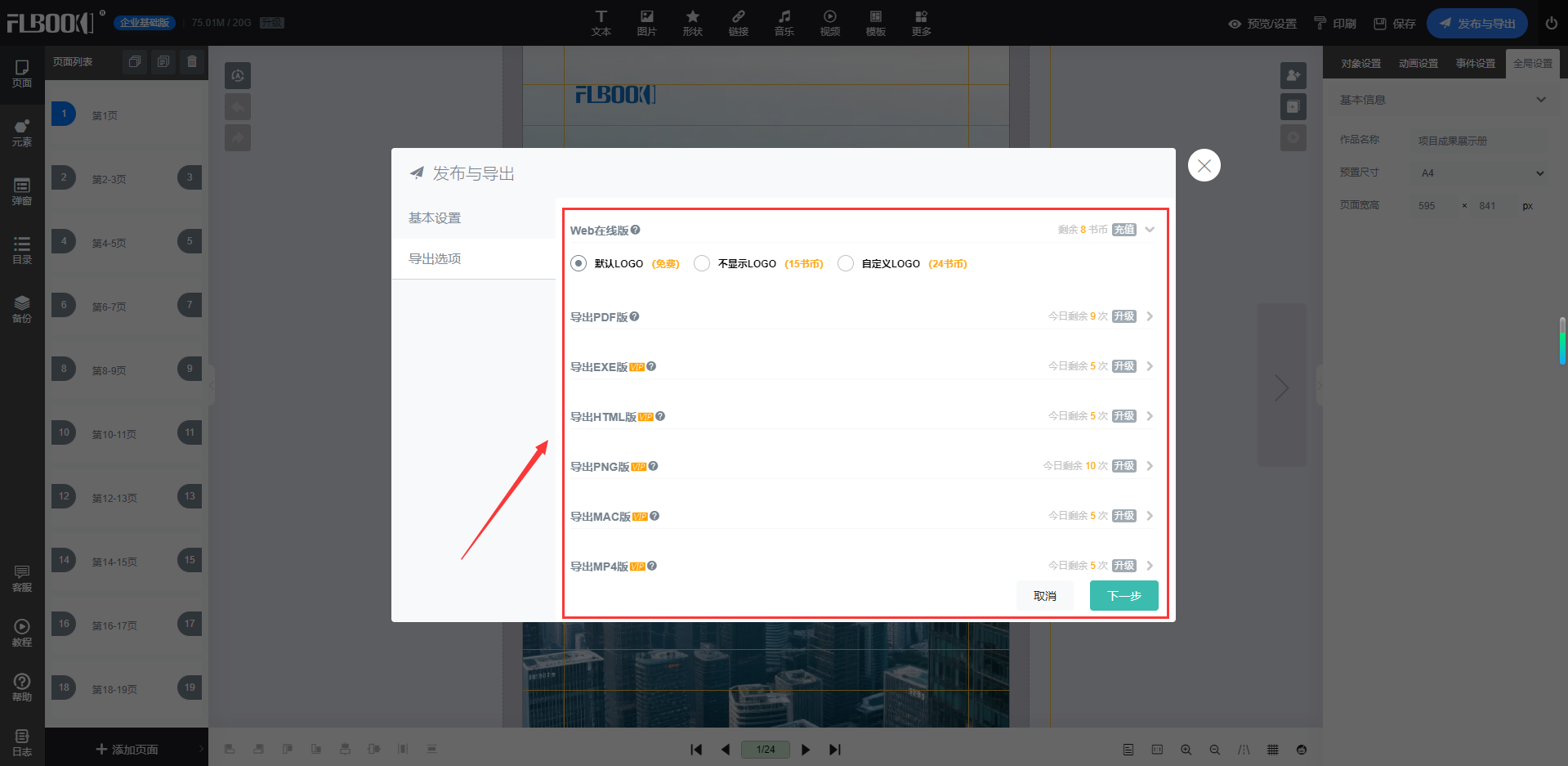Select the Text tool in top toolbar
The image size is (1568, 766).
pyautogui.click(x=601, y=23)
